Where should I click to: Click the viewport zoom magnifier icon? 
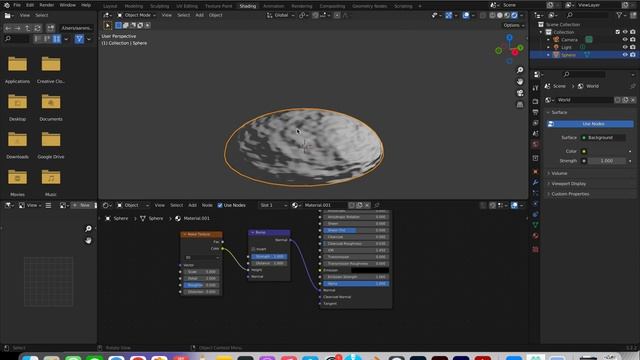click(x=520, y=70)
